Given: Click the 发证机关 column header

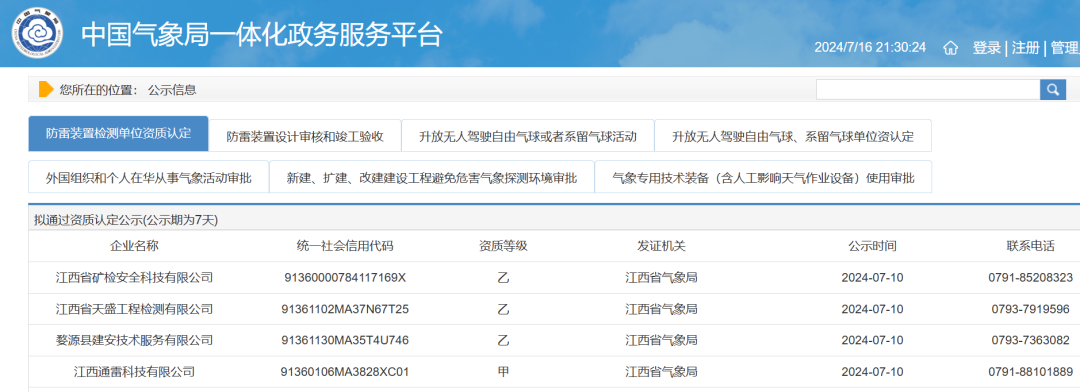Looking at the screenshot, I should click(x=661, y=246).
